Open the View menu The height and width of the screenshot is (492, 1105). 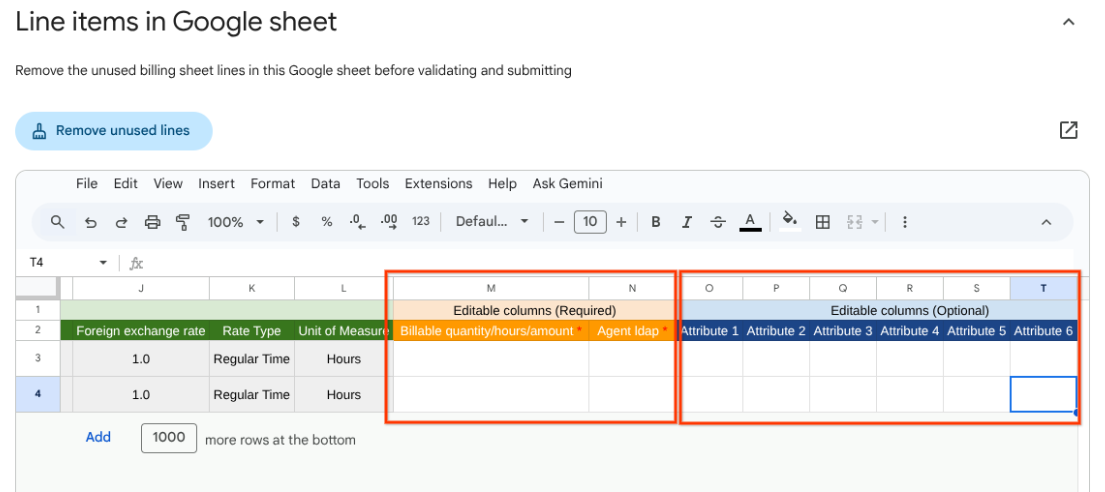click(x=168, y=183)
